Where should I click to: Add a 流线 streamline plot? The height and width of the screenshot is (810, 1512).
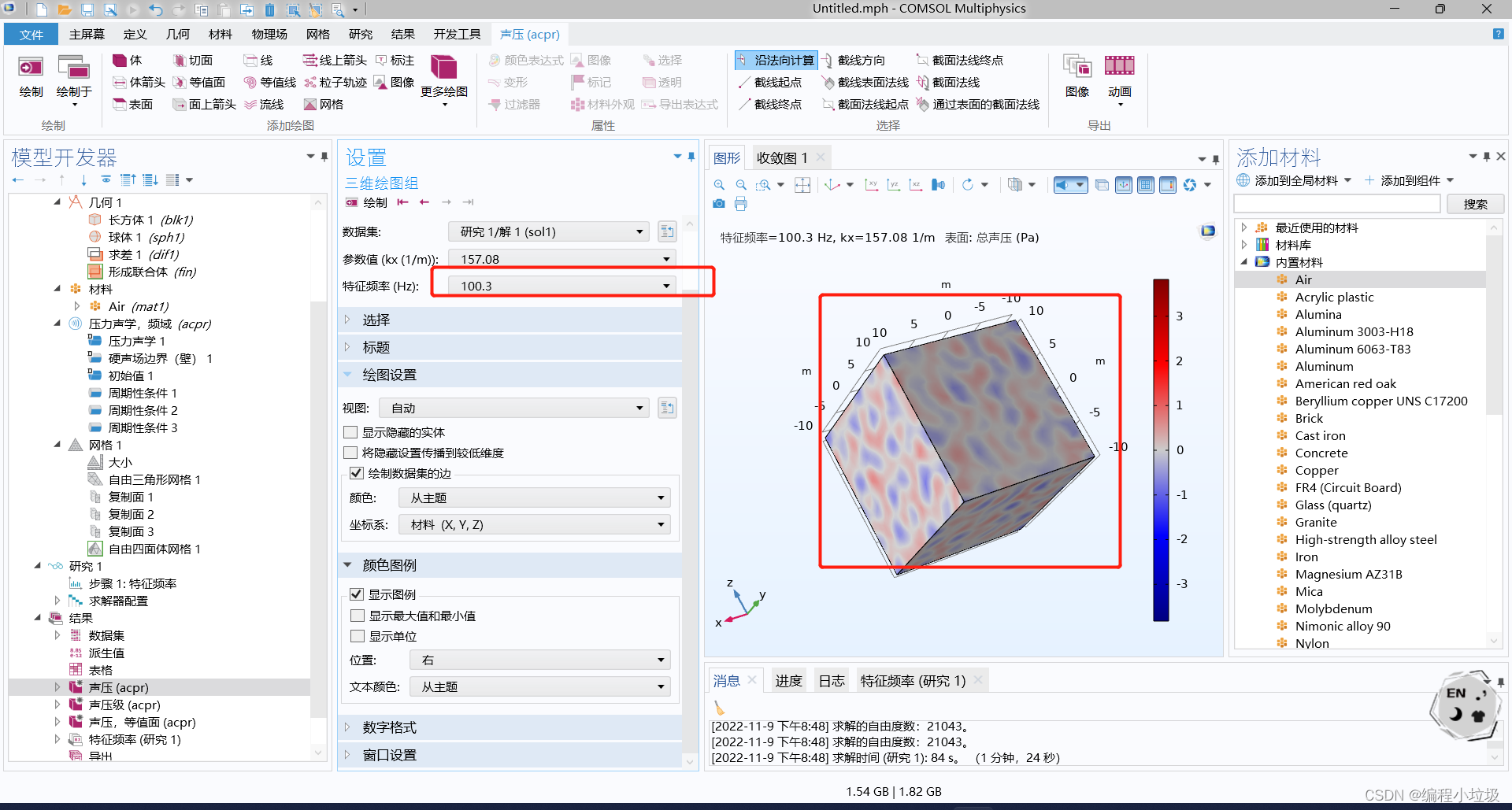(x=264, y=104)
